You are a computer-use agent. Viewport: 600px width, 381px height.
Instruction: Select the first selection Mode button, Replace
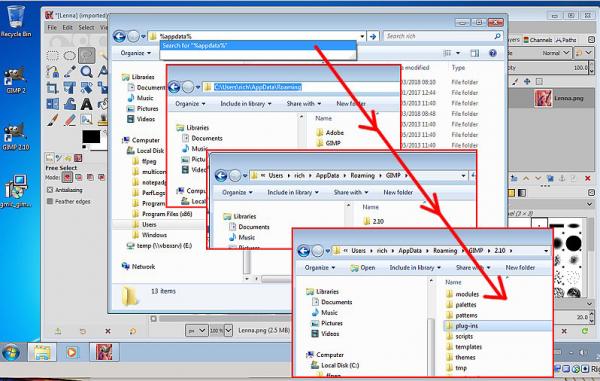click(67, 177)
